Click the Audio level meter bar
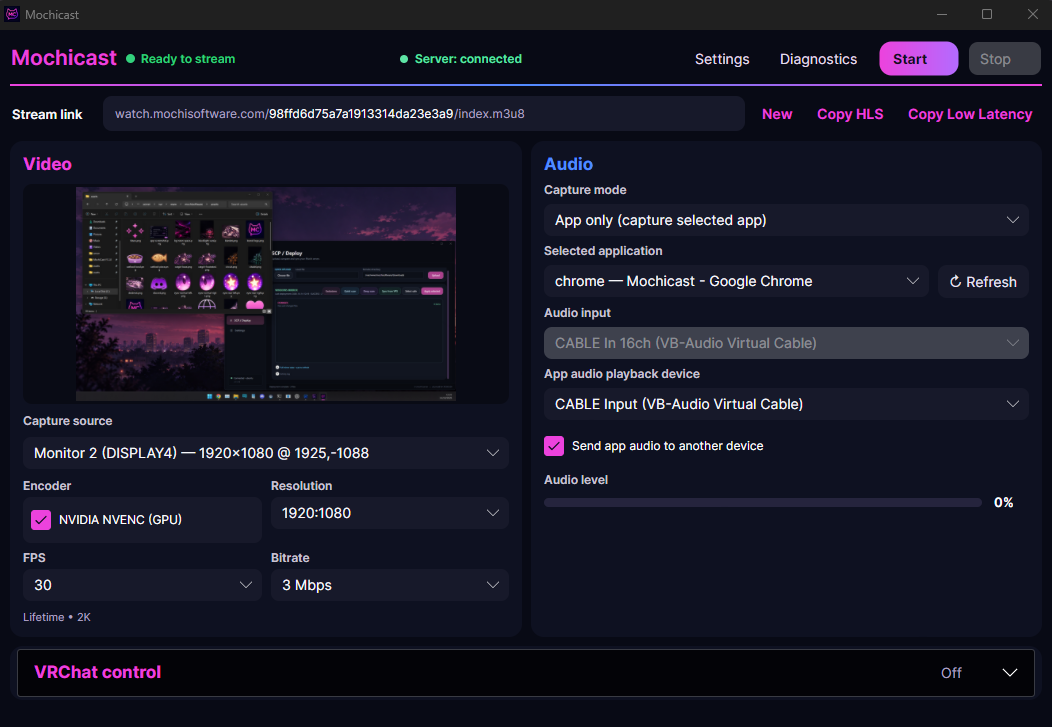Image resolution: width=1052 pixels, height=727 pixels. pos(763,502)
